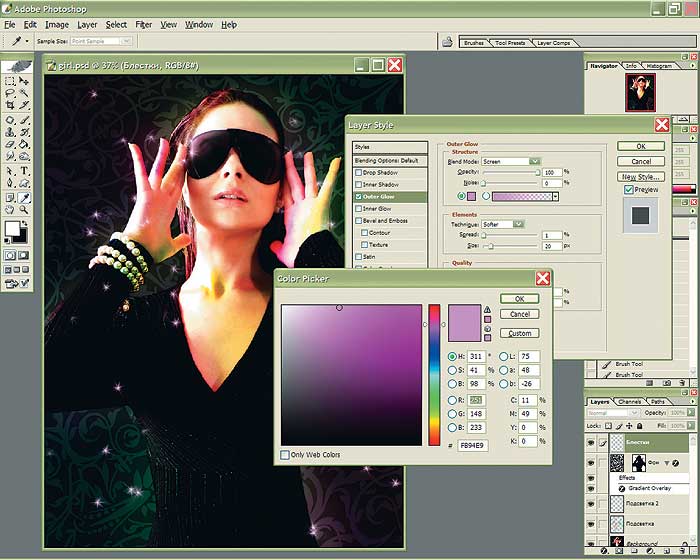The width and height of the screenshot is (700, 560).
Task: Select the Type tool
Action: click(24, 171)
